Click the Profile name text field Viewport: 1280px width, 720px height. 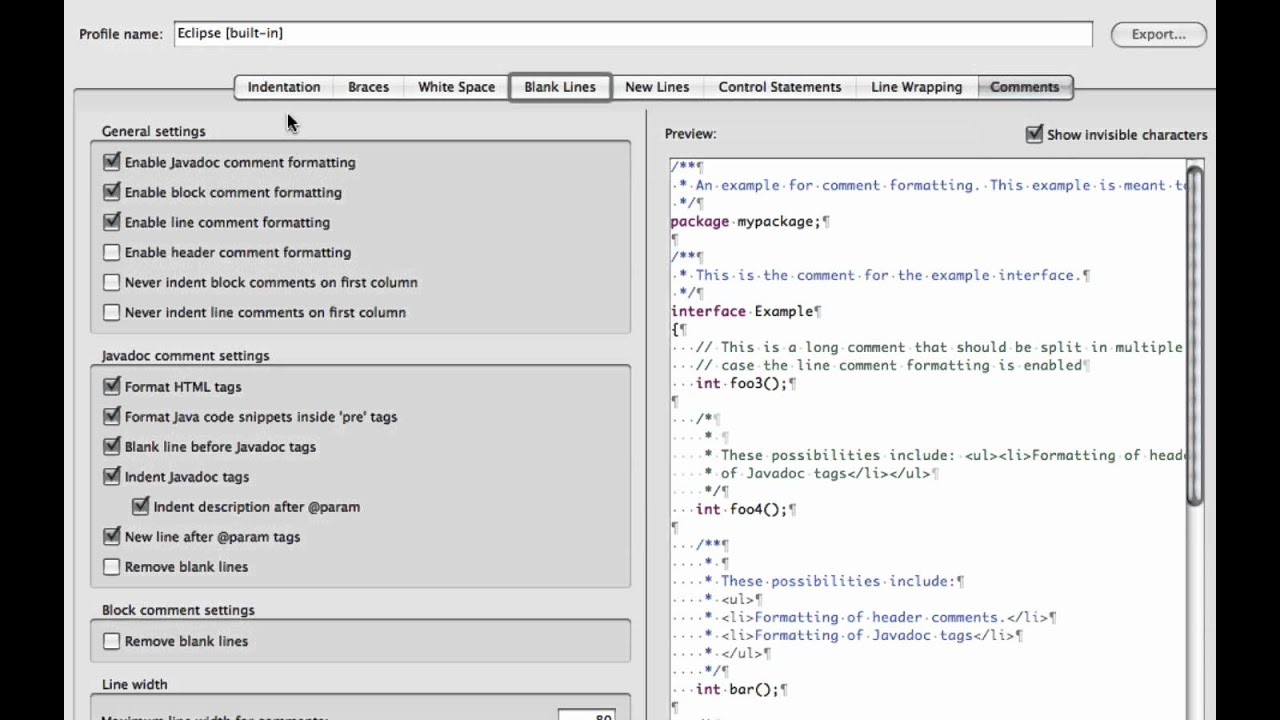pyautogui.click(x=633, y=33)
